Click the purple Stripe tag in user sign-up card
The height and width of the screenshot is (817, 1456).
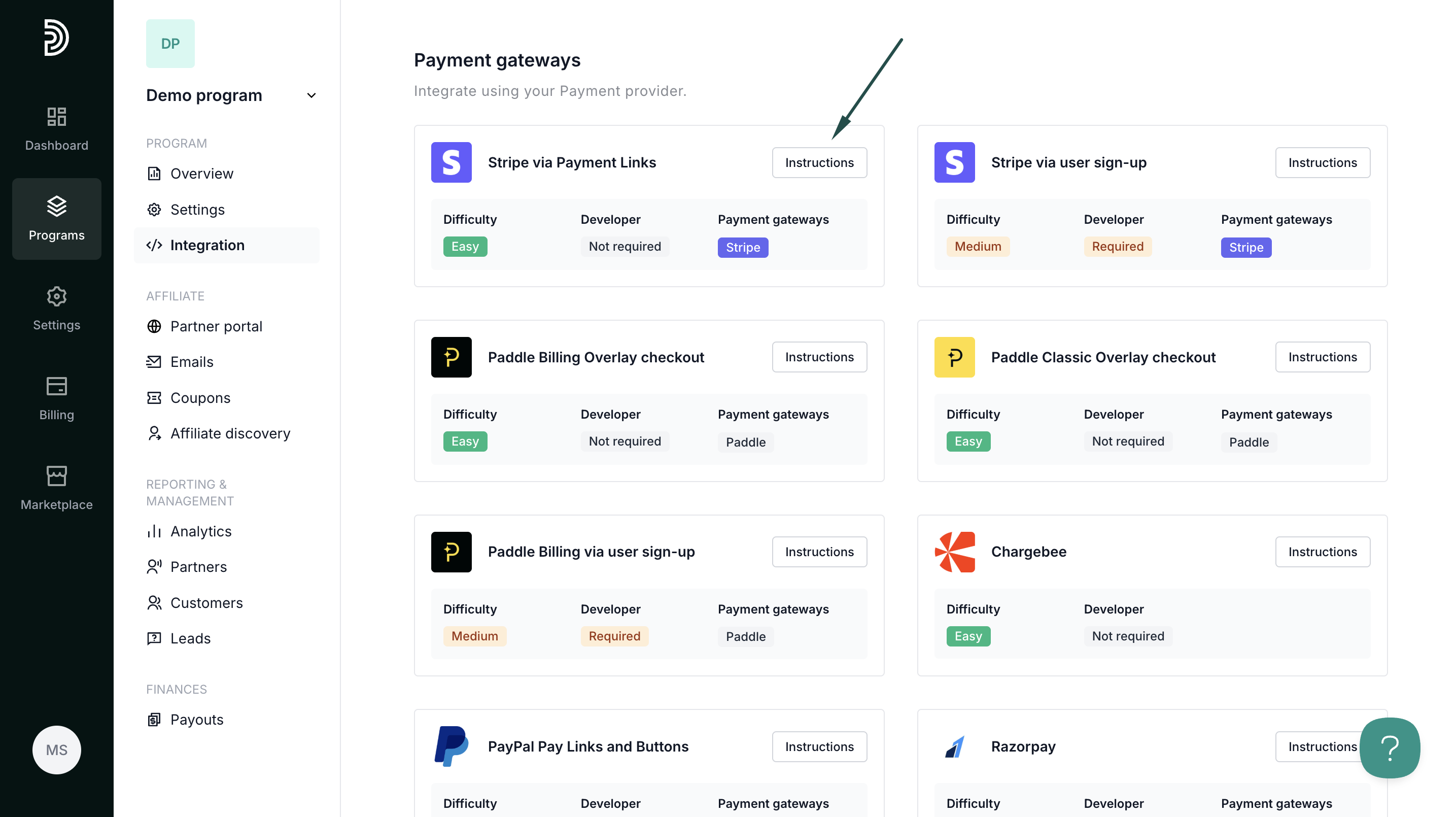[x=1246, y=247]
